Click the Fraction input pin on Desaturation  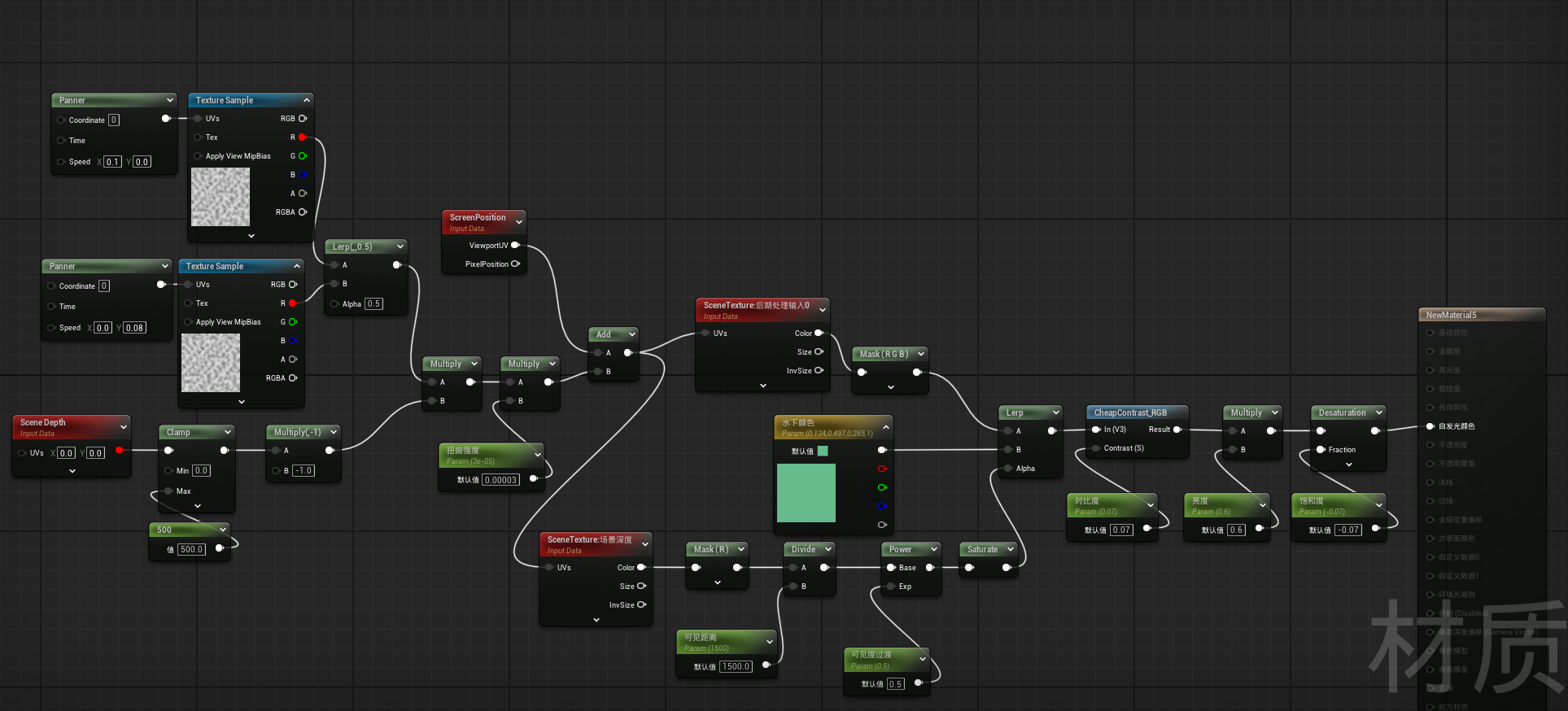(1321, 450)
